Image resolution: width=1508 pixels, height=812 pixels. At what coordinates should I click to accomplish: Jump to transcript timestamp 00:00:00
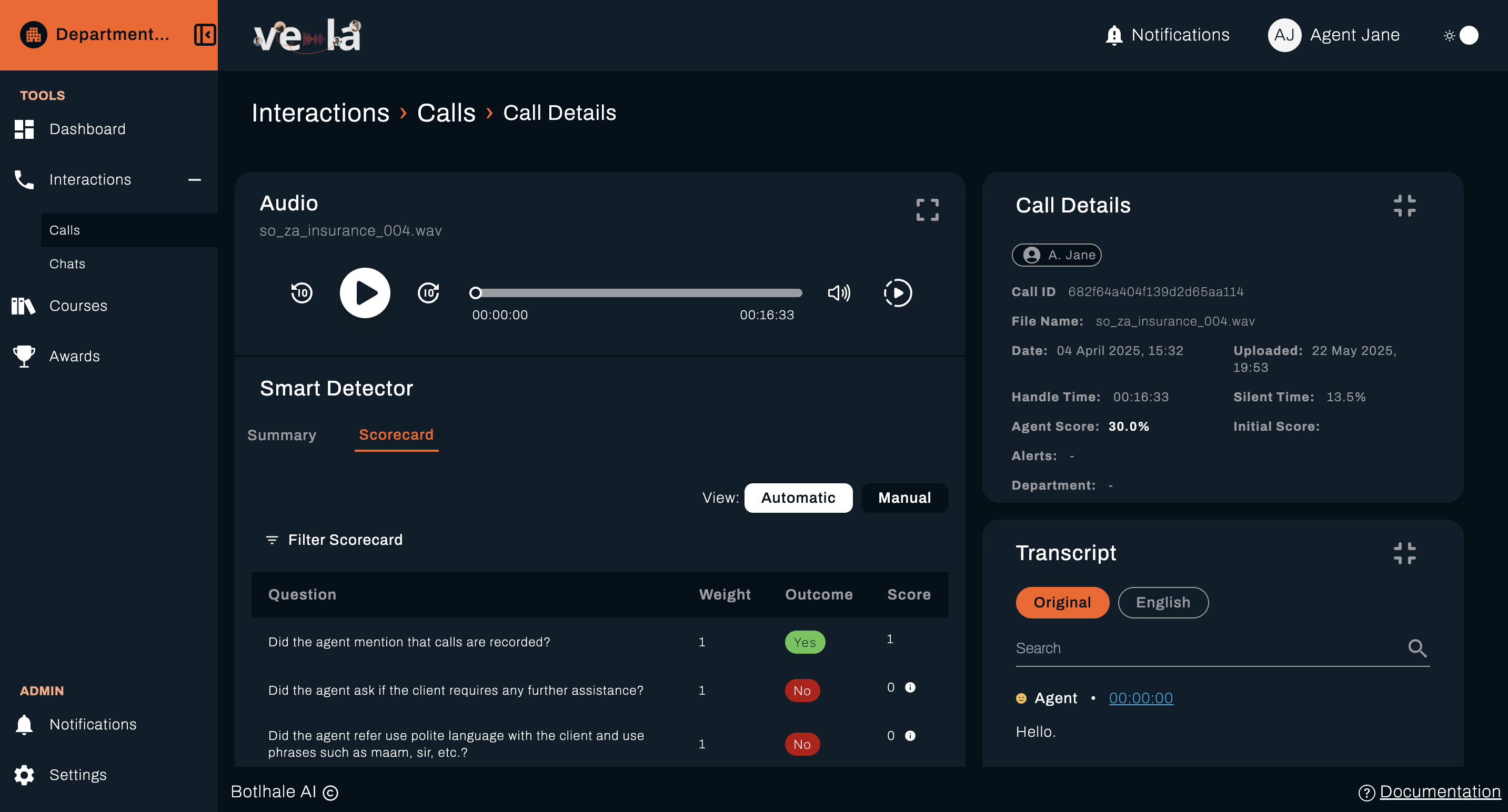[x=1140, y=698]
